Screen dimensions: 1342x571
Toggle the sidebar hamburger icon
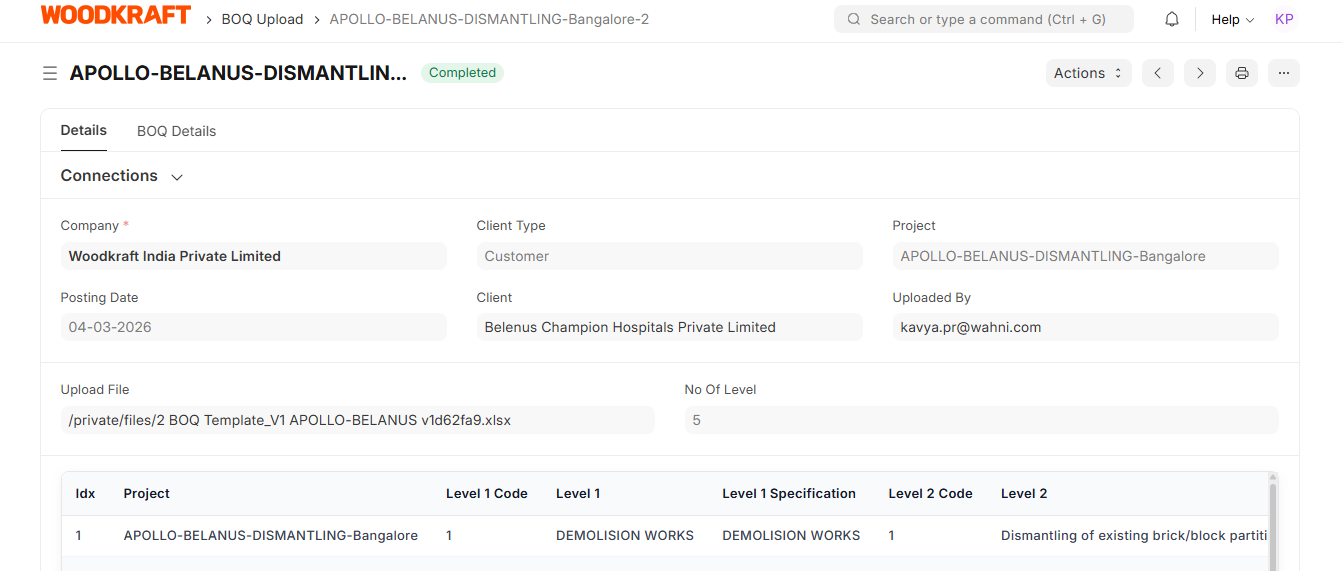click(49, 73)
